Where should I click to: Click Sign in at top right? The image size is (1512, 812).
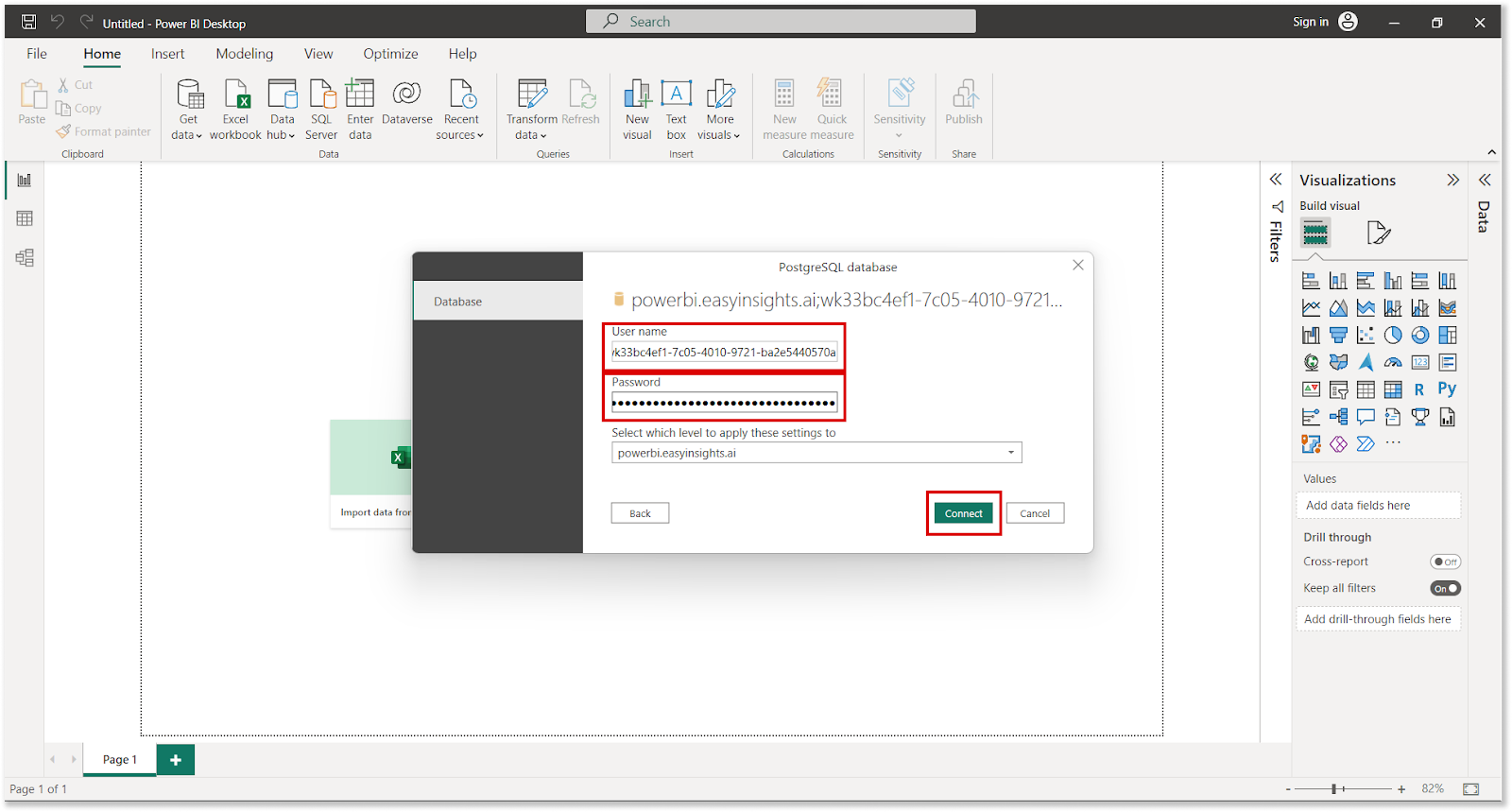1324,22
